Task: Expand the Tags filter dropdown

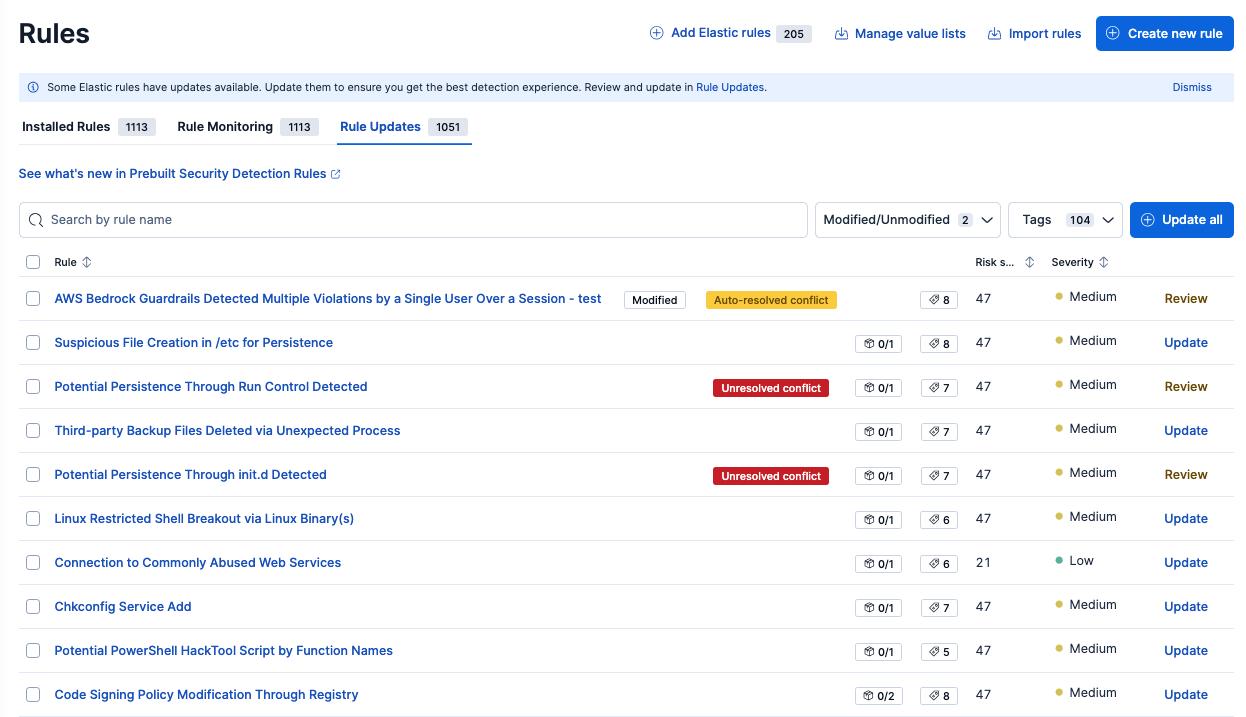Action: [x=1065, y=220]
